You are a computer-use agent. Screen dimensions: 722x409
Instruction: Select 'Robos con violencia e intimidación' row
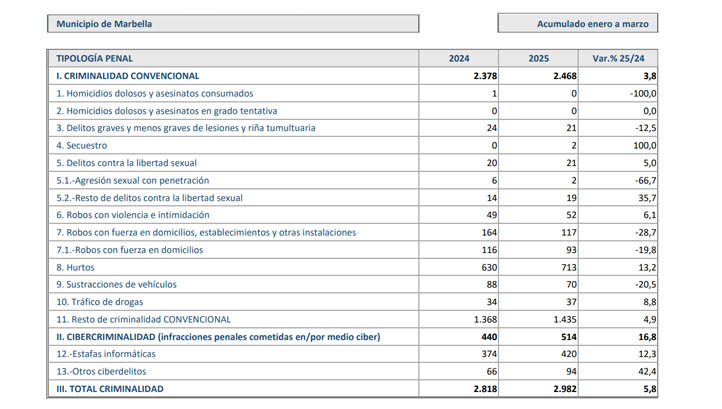point(352,215)
